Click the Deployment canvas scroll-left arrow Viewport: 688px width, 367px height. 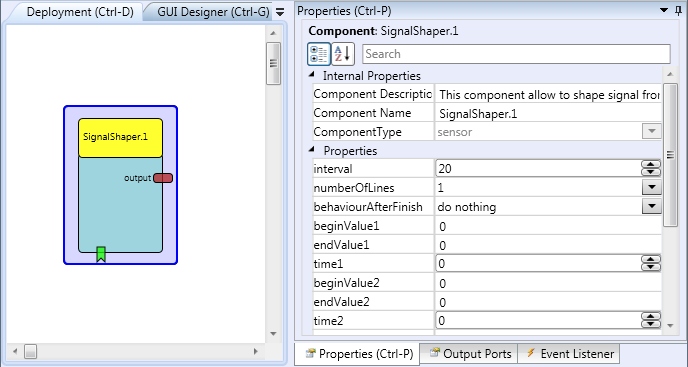[15, 351]
